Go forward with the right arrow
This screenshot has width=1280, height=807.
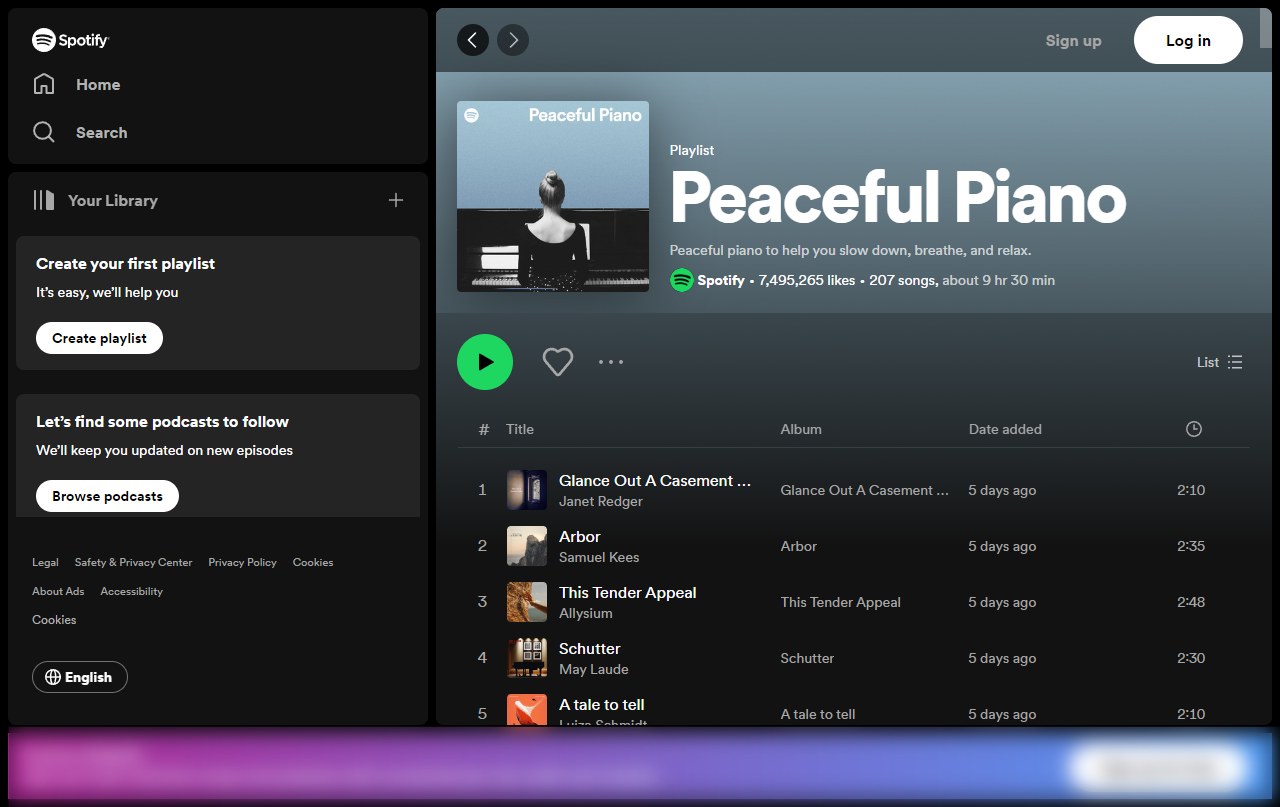pyautogui.click(x=513, y=40)
